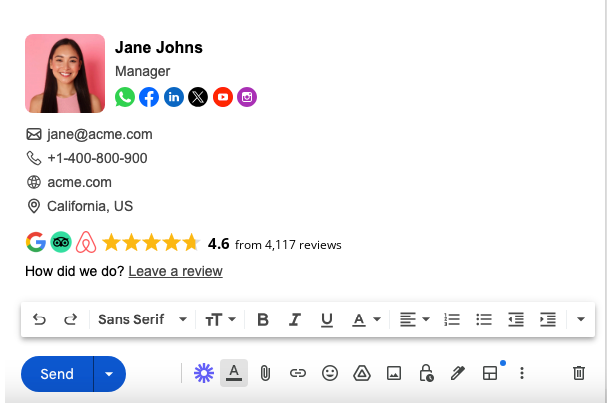The height and width of the screenshot is (403, 607).
Task: Click the five-star rating graphic
Action: pos(151,243)
